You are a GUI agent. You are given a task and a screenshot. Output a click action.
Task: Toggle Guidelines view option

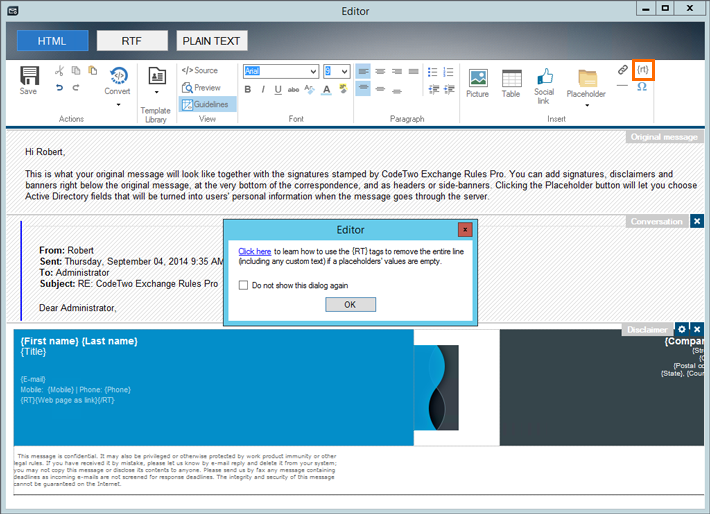point(205,104)
